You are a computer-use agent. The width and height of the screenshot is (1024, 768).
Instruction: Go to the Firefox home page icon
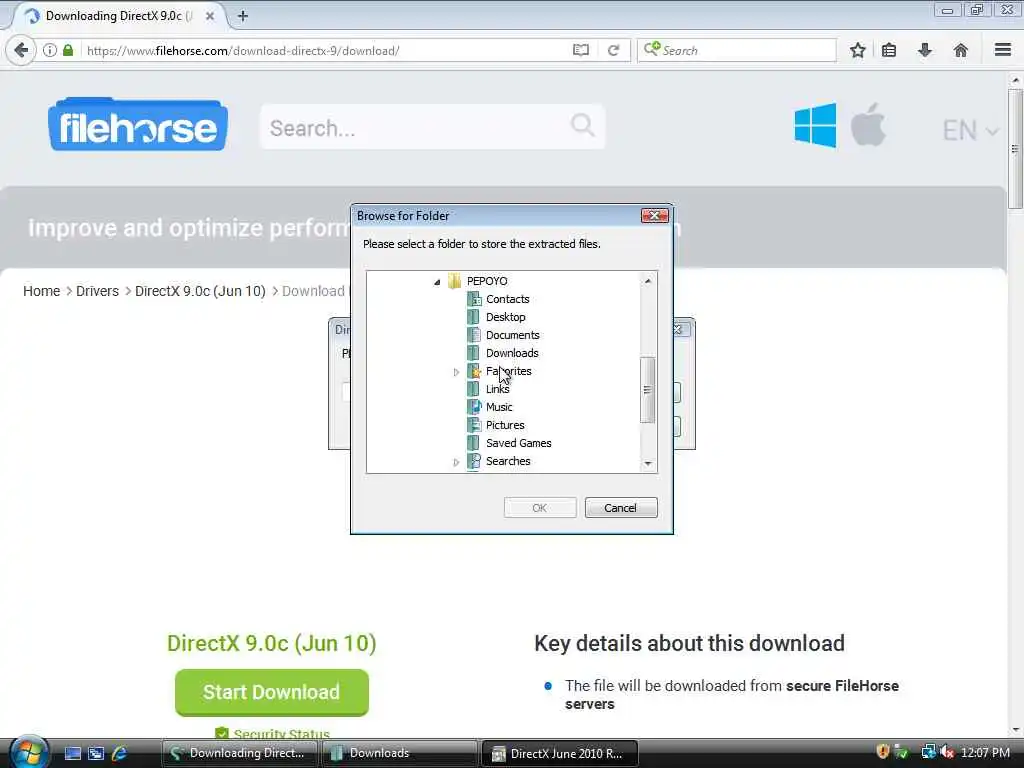click(961, 50)
